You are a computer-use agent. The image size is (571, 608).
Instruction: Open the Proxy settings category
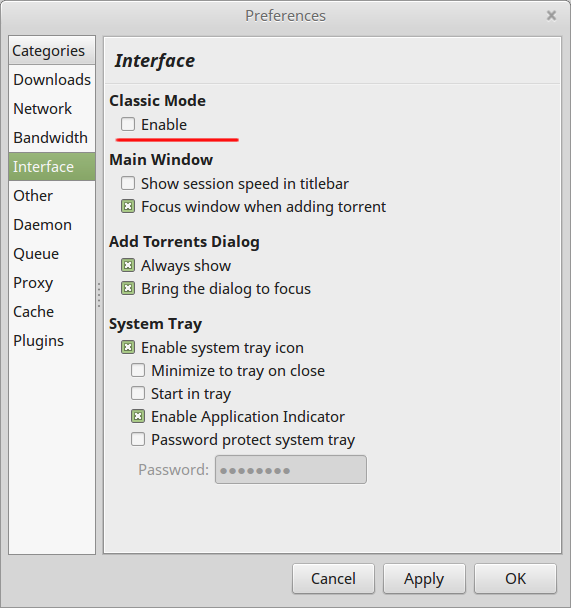(52, 283)
